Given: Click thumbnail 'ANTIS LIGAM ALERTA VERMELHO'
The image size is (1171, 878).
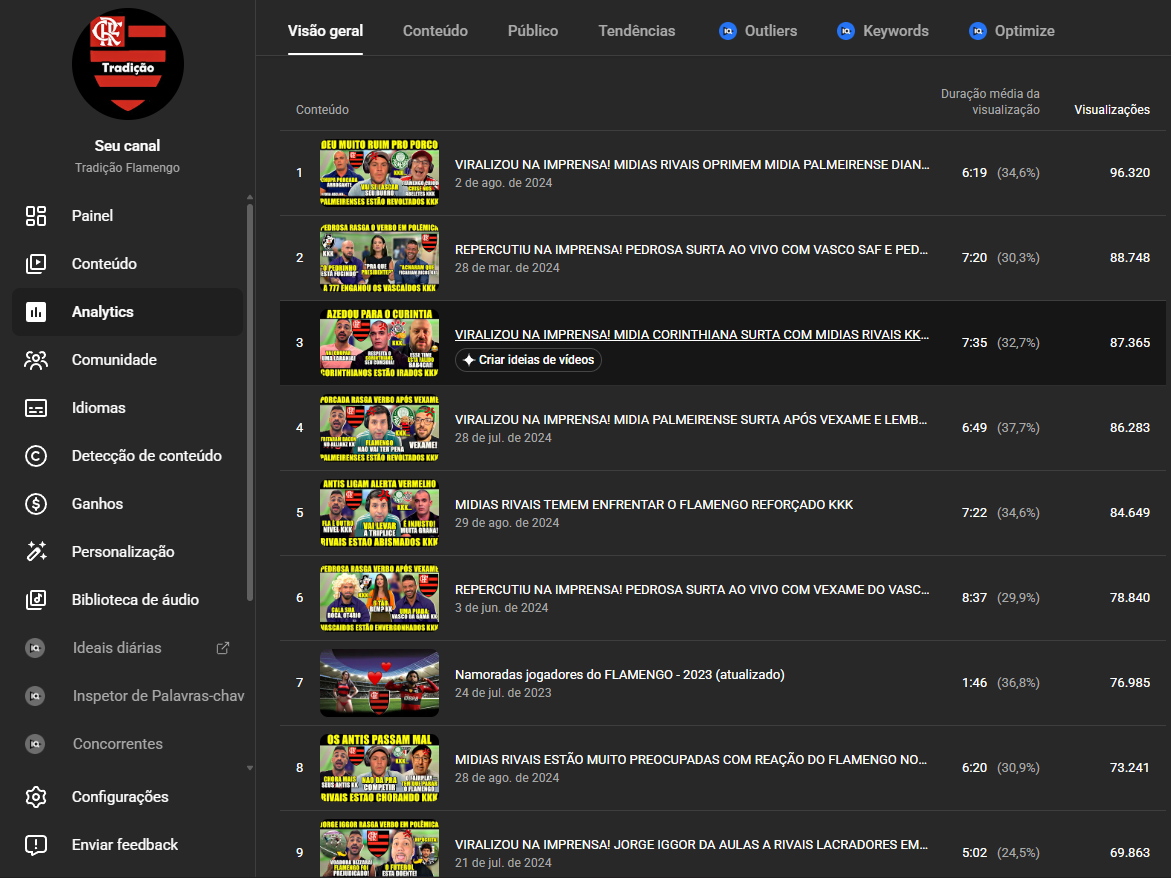Looking at the screenshot, I should 379,513.
